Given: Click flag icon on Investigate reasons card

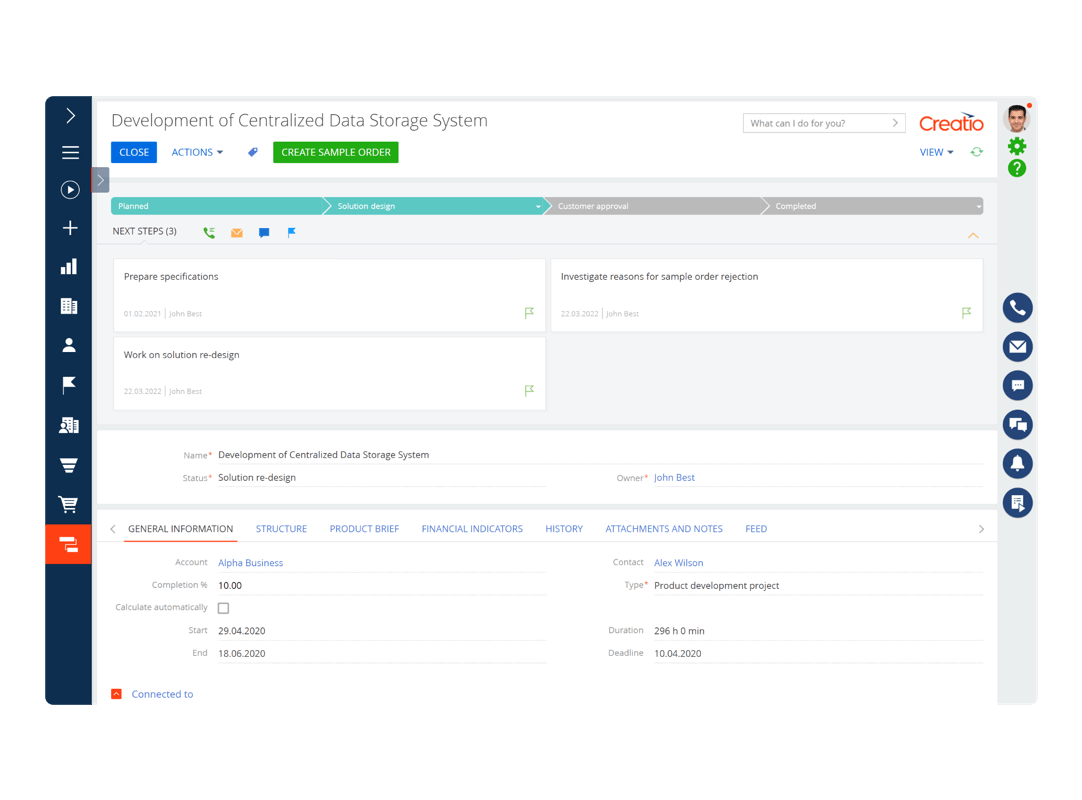Looking at the screenshot, I should [966, 313].
